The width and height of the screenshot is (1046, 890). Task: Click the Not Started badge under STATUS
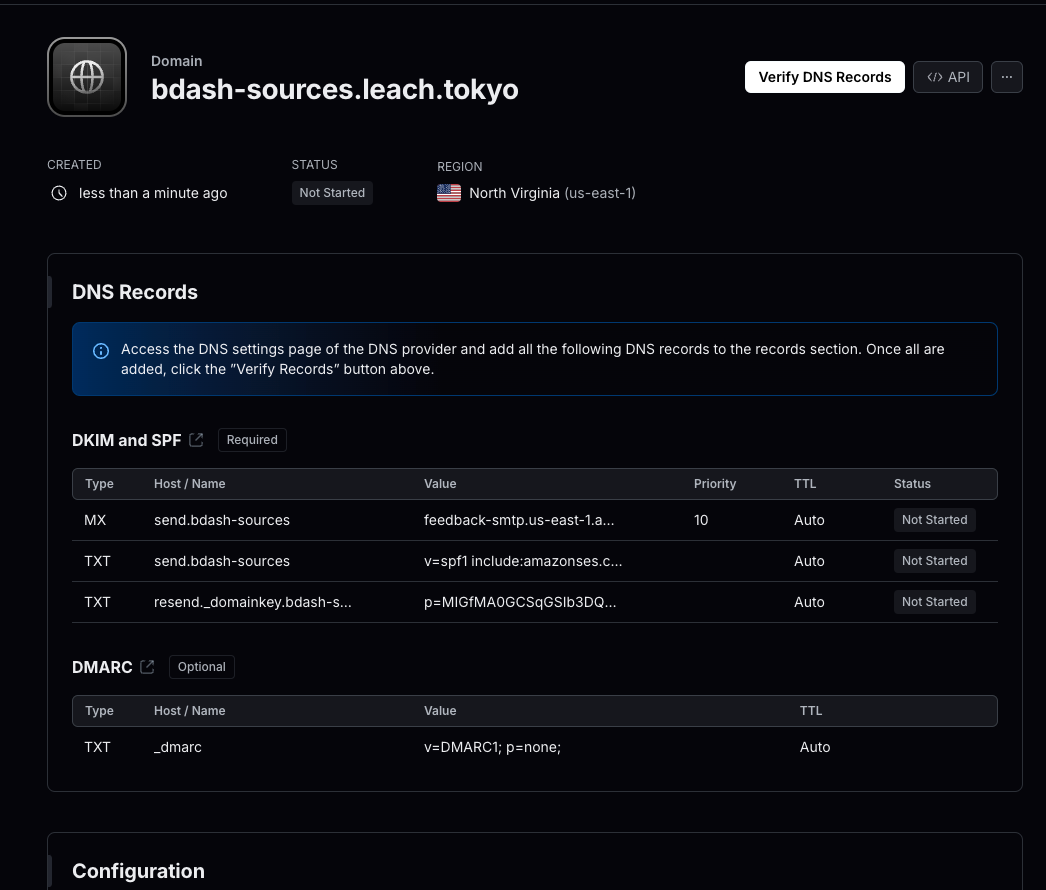point(331,192)
